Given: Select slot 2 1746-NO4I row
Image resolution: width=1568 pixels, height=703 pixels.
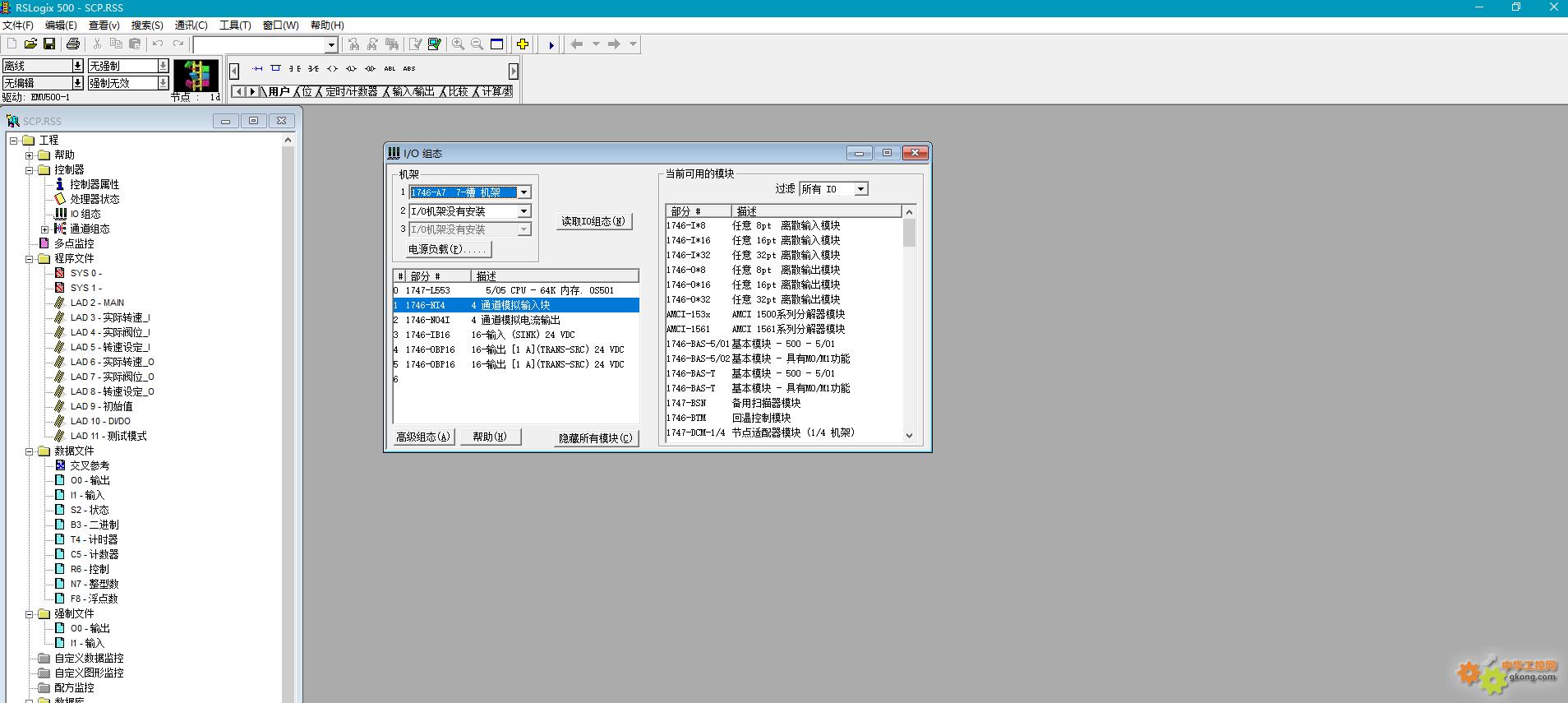Looking at the screenshot, I should 516,320.
